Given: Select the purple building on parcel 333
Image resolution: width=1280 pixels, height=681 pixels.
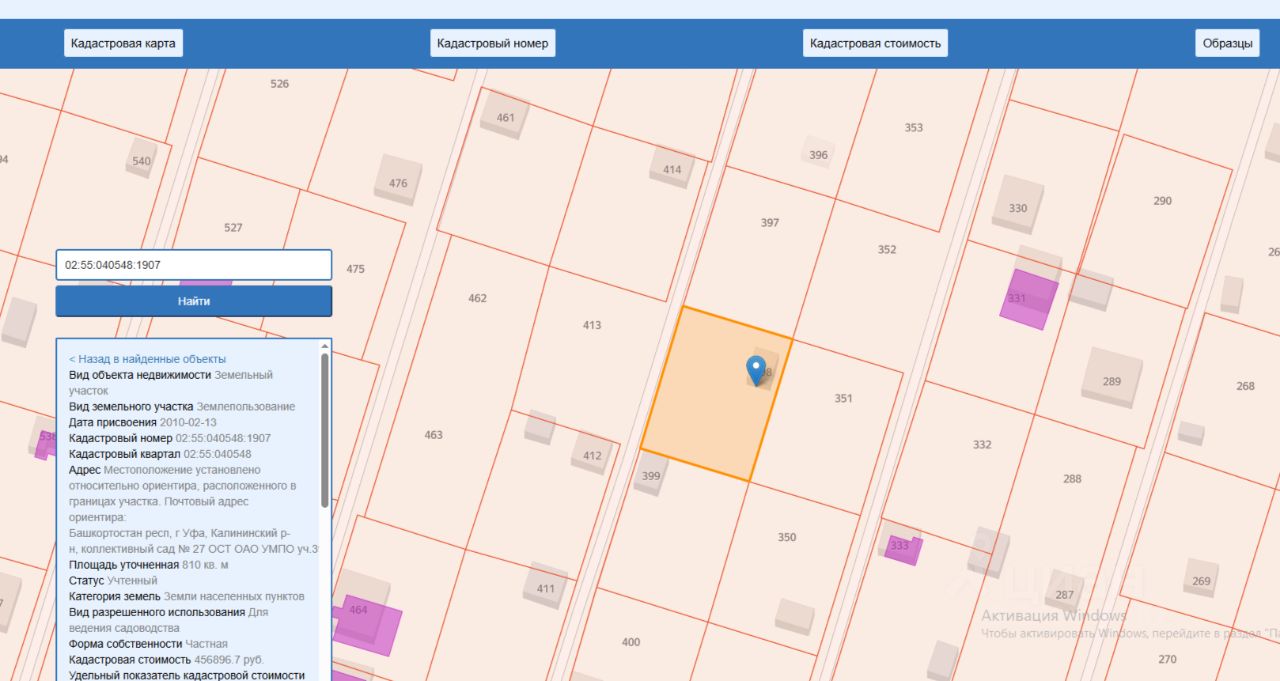Looking at the screenshot, I should pos(902,548).
